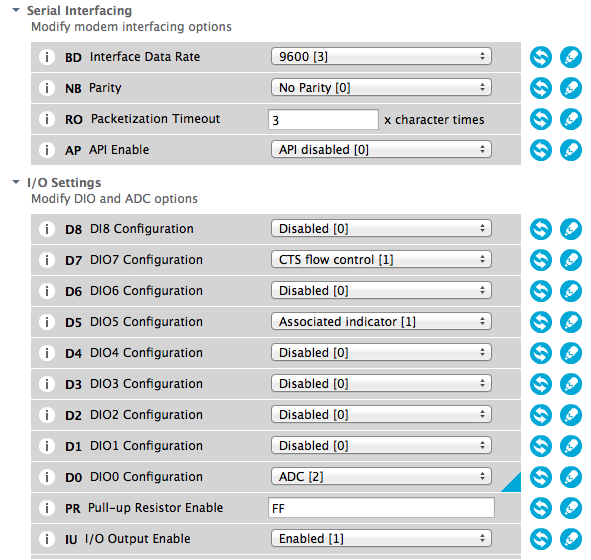Collapse the I/O Settings section

[x=16, y=182]
